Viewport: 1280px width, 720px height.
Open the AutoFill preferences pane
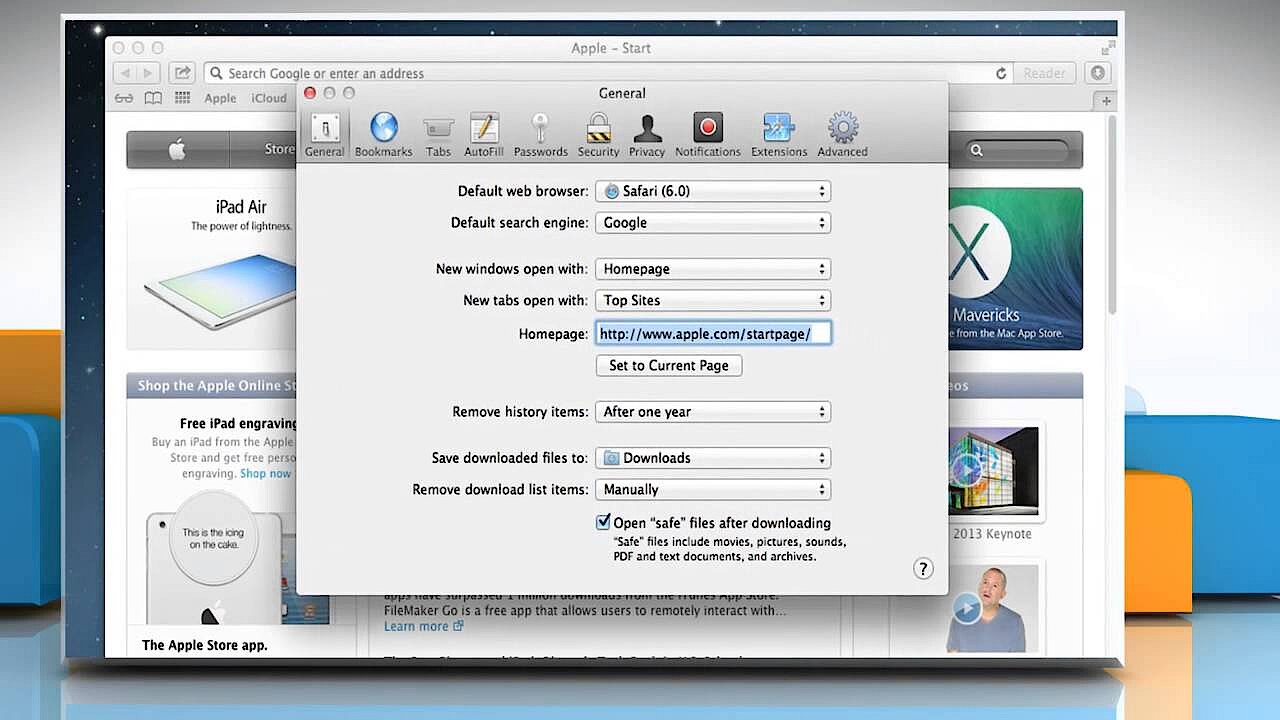tap(484, 135)
